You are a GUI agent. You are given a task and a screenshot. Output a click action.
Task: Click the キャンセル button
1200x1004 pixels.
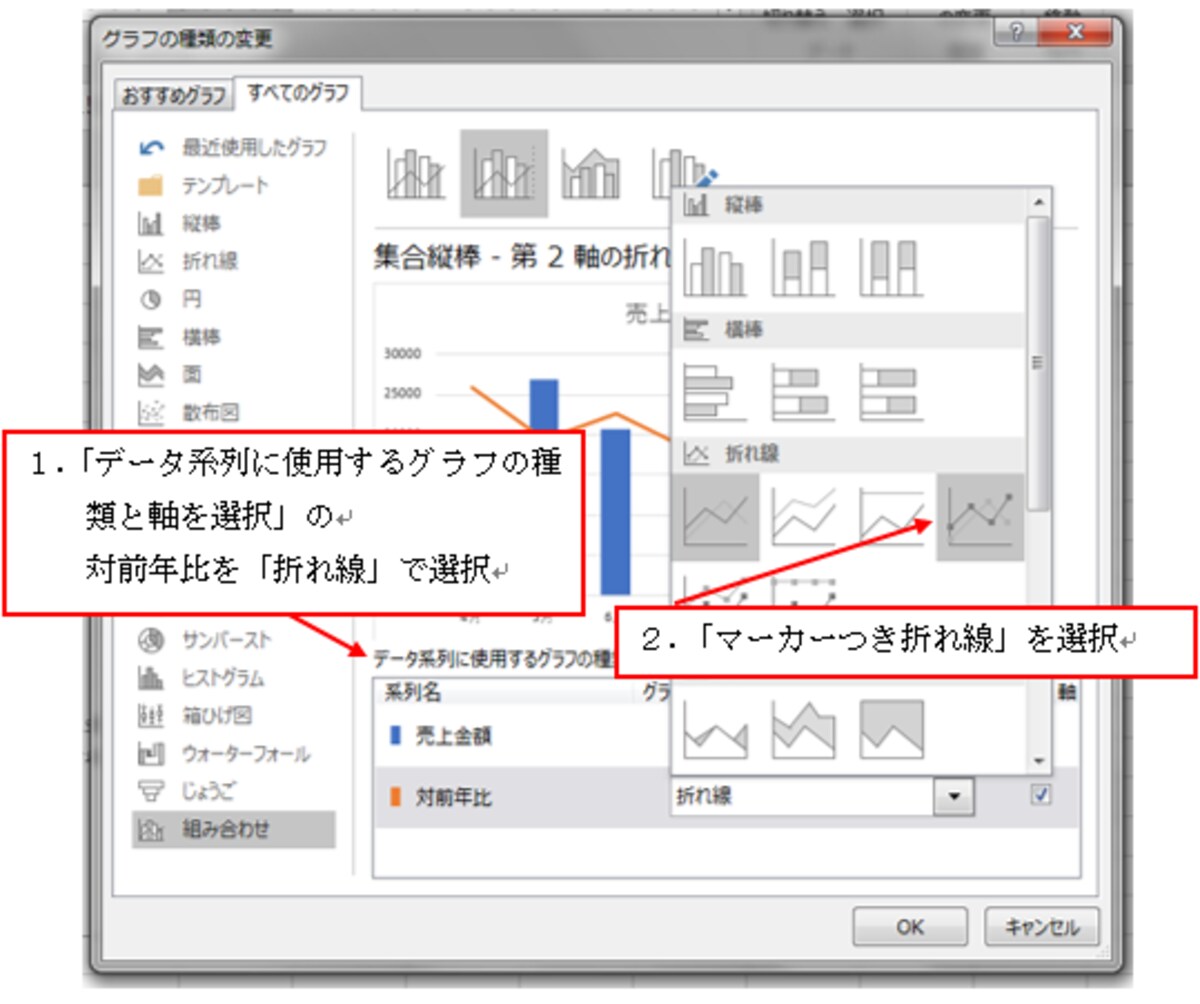coord(1042,926)
